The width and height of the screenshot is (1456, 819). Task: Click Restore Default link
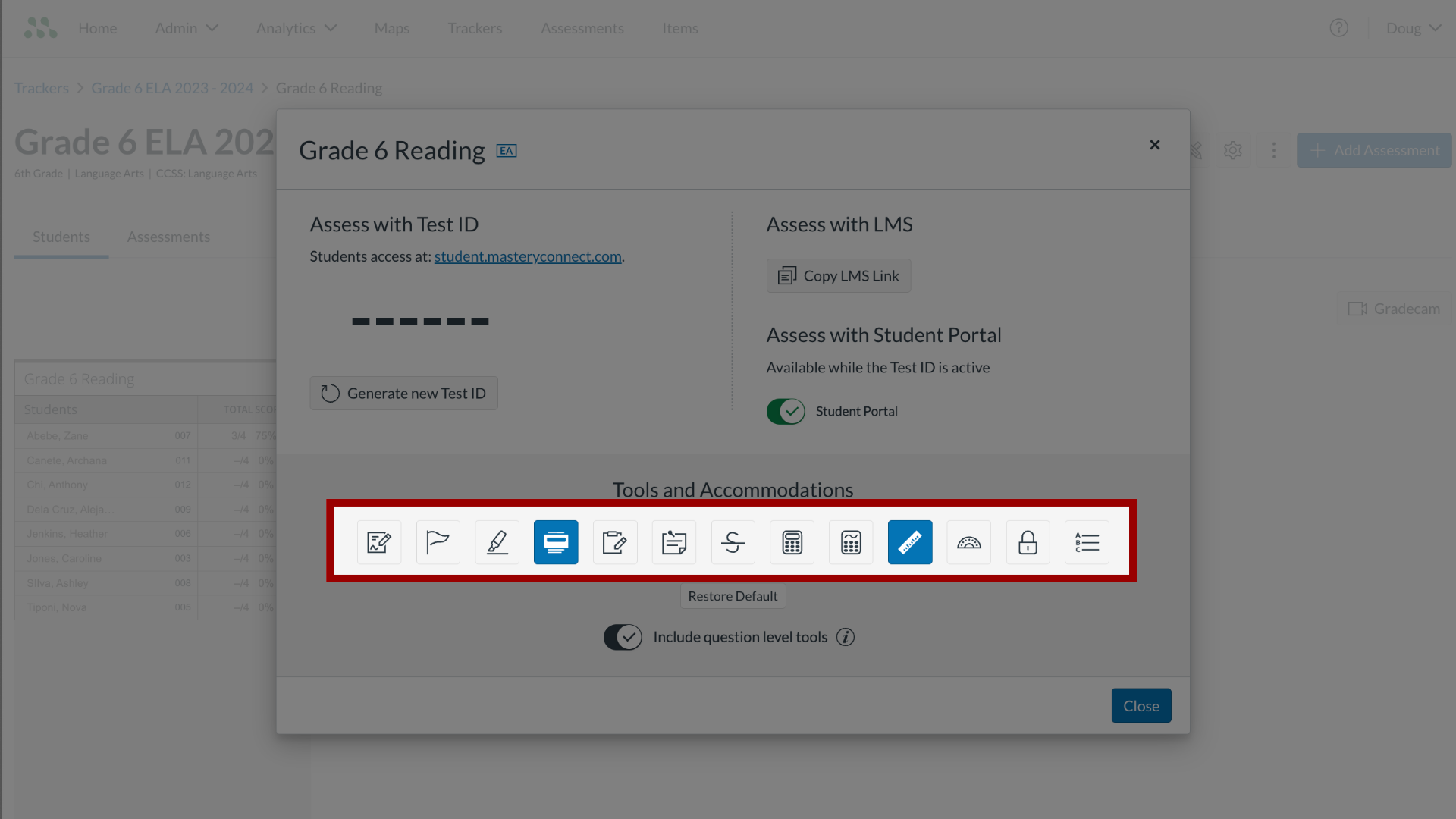coord(732,596)
